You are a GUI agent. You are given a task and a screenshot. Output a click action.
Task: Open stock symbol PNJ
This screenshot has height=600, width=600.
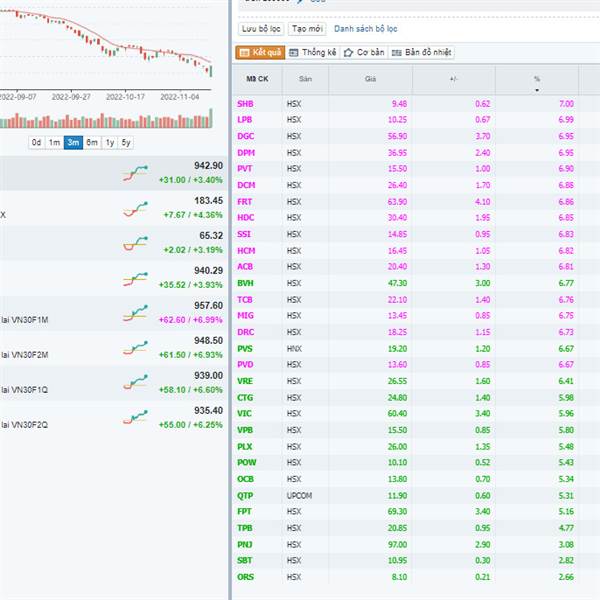point(245,545)
